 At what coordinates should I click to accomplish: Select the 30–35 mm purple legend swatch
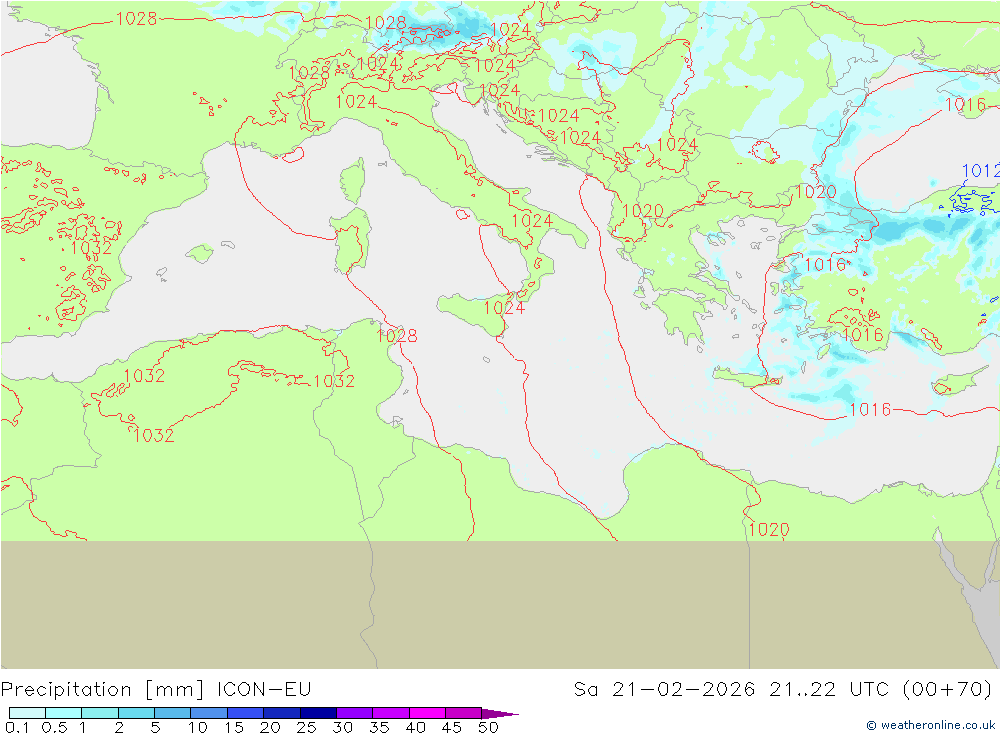coord(355,713)
